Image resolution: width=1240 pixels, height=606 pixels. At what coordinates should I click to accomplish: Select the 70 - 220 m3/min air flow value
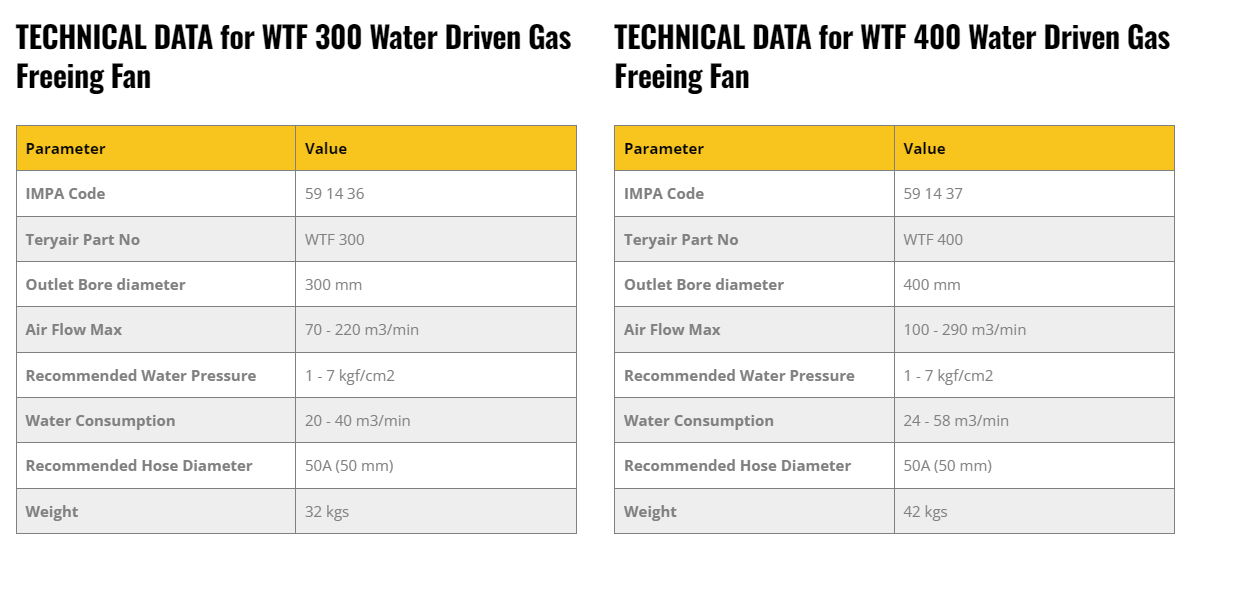(x=361, y=330)
